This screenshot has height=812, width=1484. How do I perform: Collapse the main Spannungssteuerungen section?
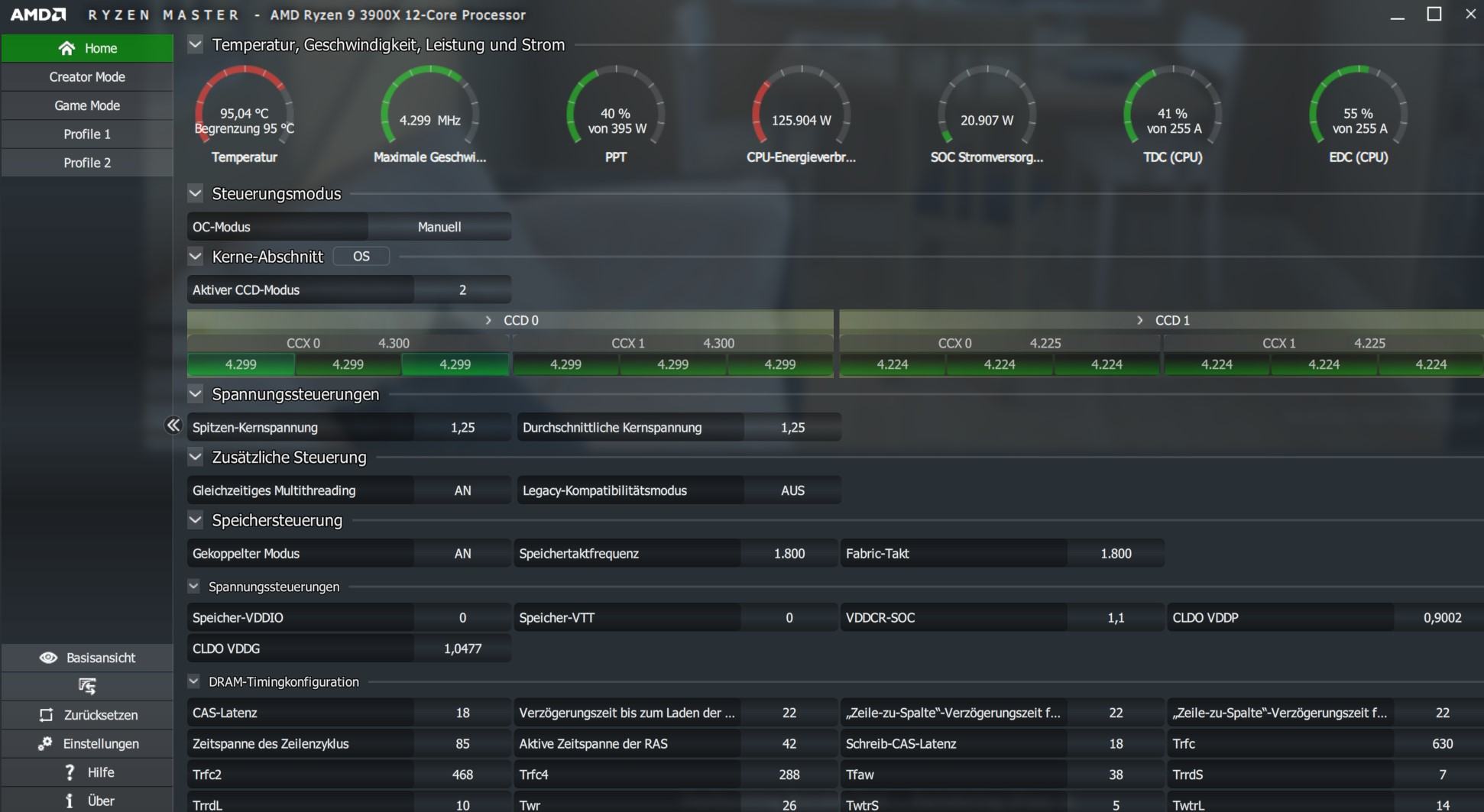pyautogui.click(x=196, y=394)
